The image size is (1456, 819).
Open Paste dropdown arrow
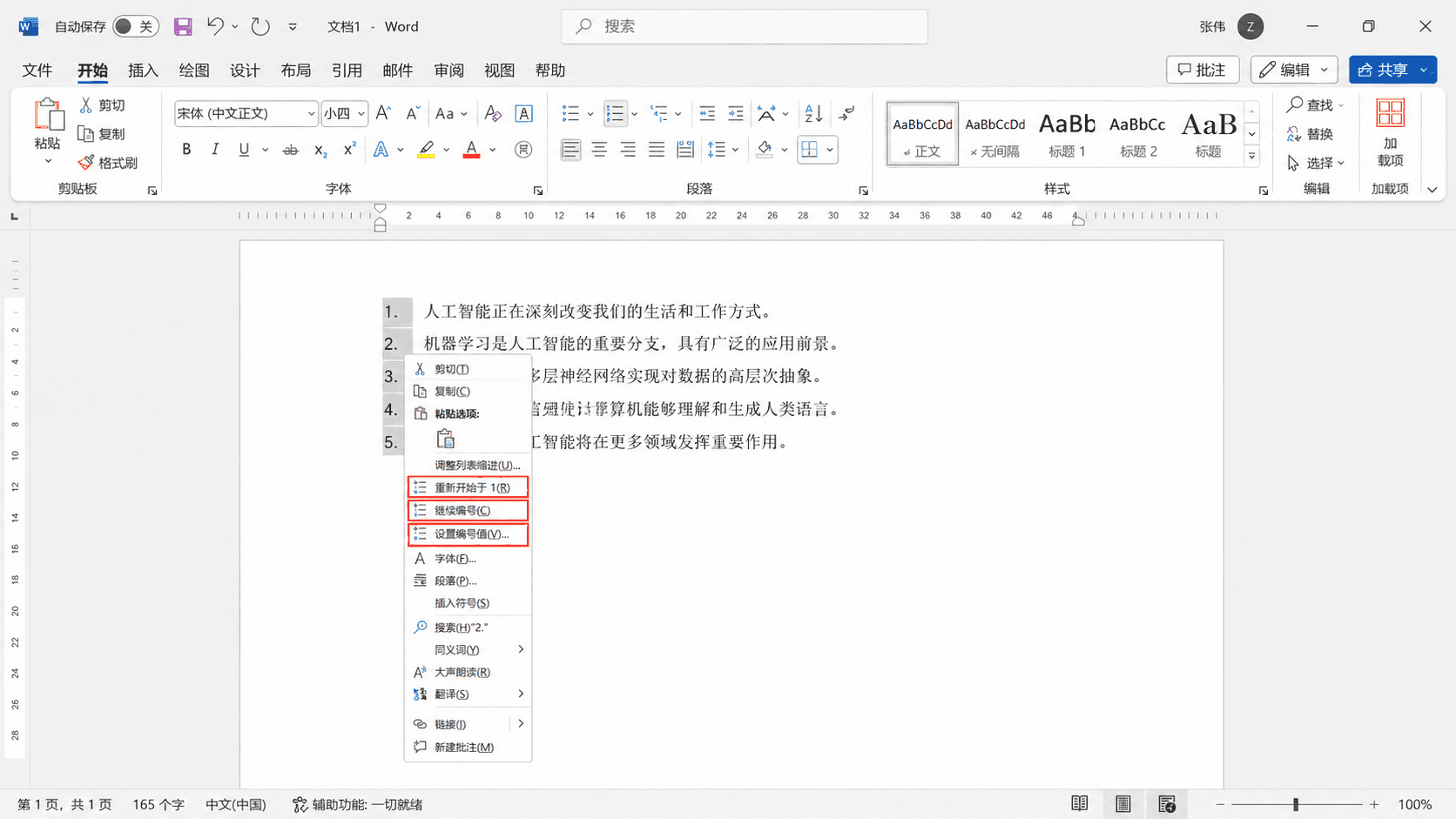48,161
